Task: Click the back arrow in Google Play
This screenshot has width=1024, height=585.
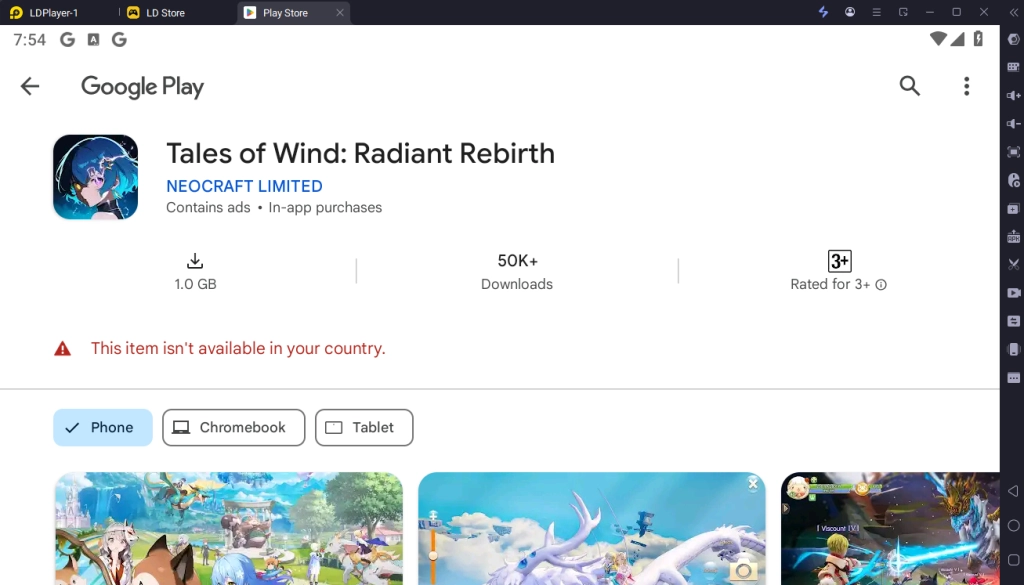Action: pos(30,86)
